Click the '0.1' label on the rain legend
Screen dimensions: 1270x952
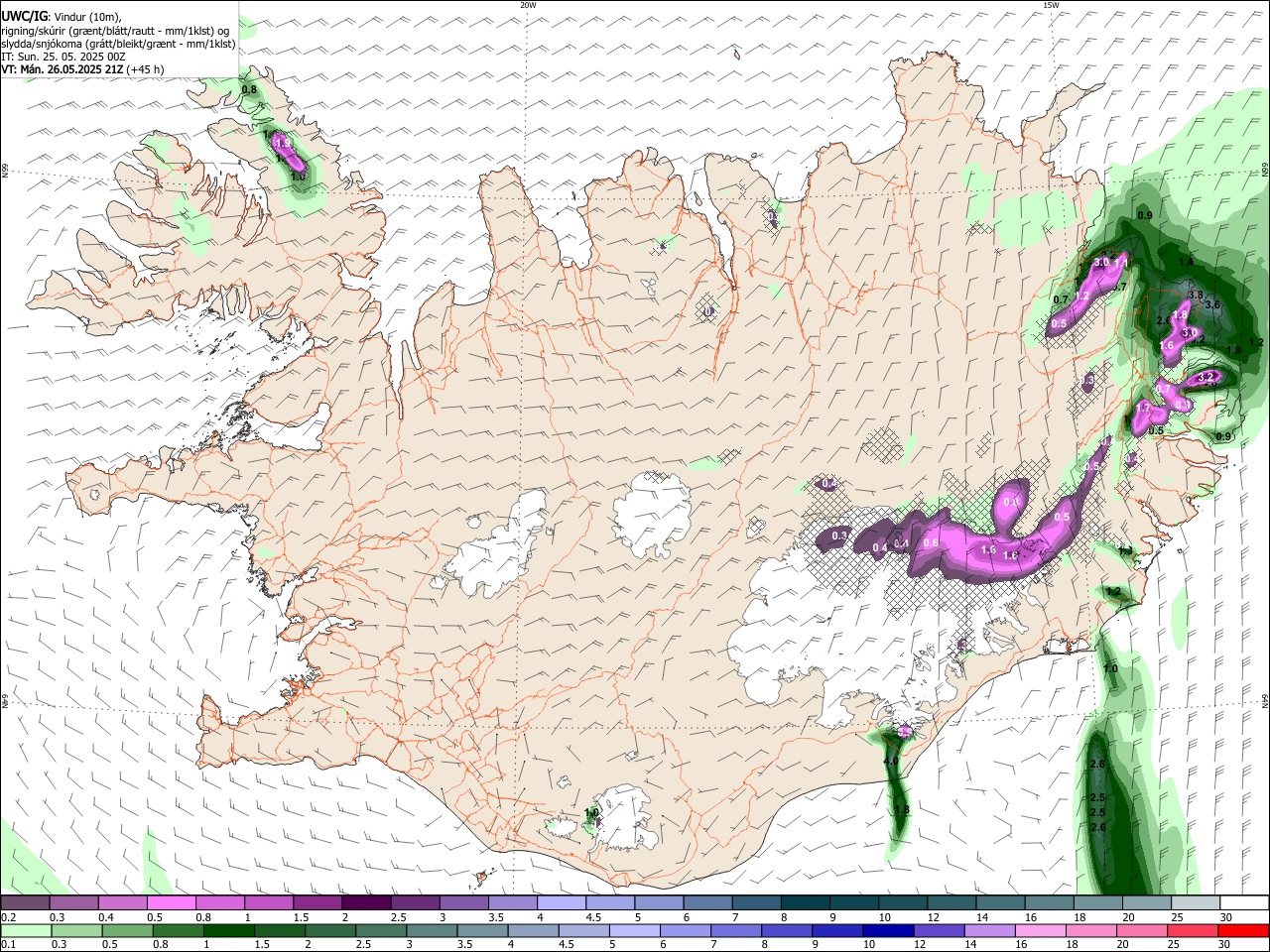(8, 944)
